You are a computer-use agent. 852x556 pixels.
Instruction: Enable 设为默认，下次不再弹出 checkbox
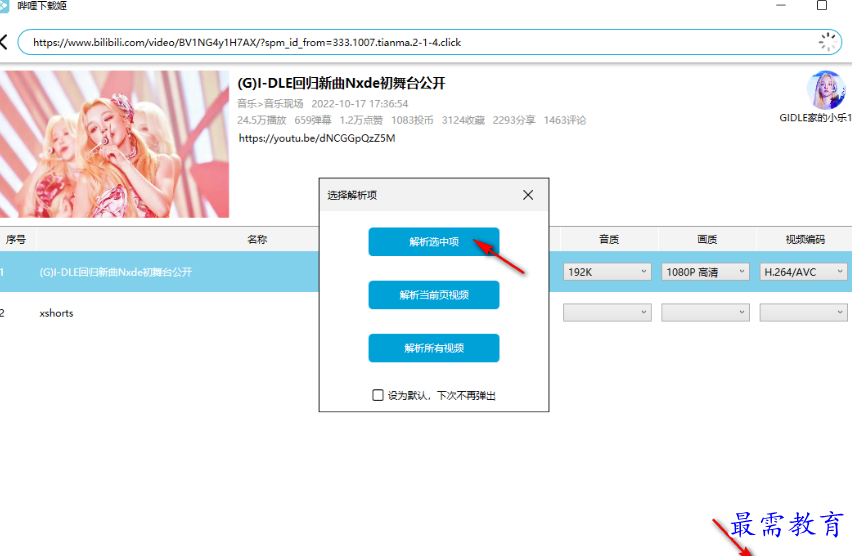point(378,395)
